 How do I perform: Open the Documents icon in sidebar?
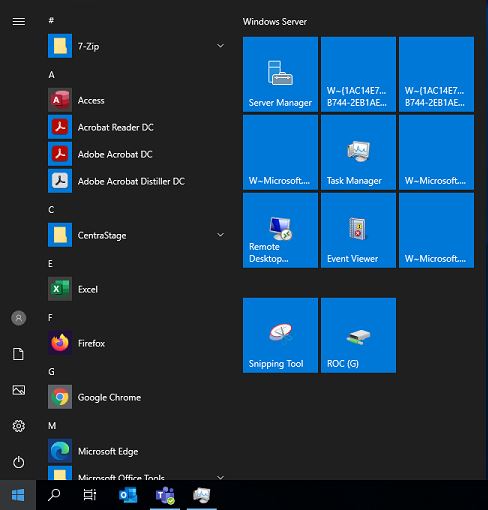pos(18,354)
